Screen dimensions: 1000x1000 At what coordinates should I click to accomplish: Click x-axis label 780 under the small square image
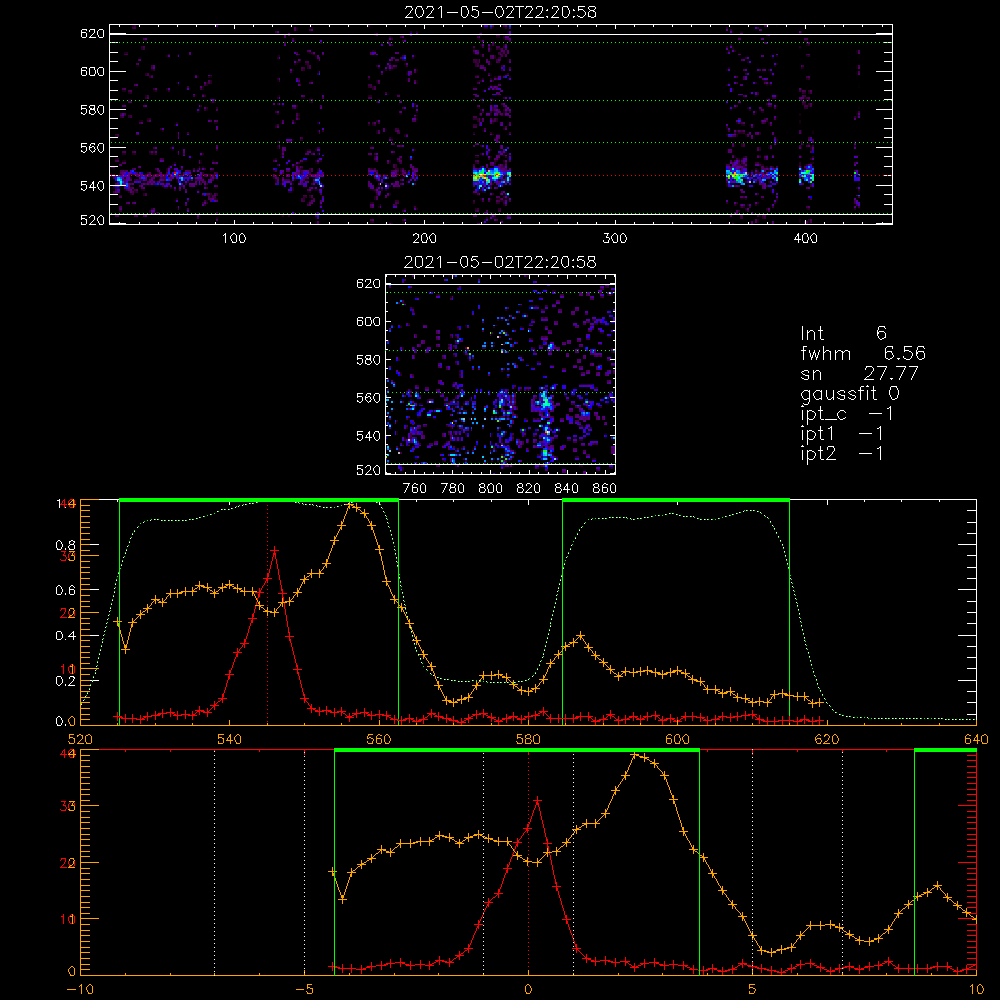pyautogui.click(x=453, y=489)
